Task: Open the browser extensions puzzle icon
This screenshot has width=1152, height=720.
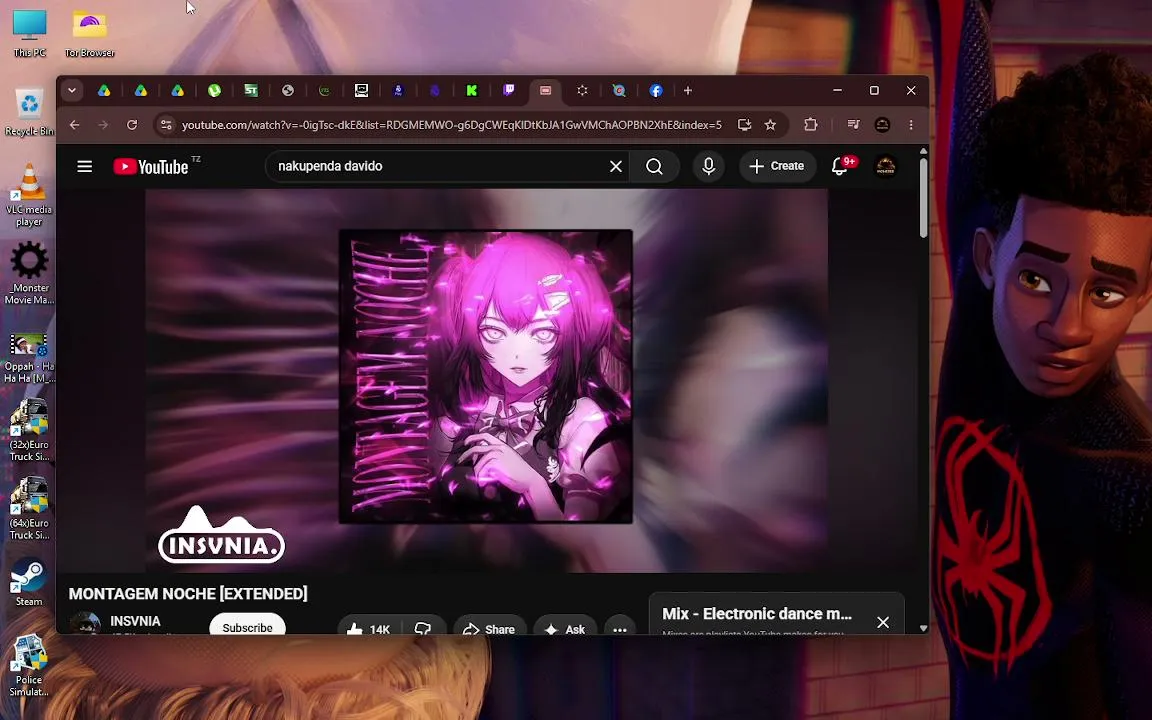Action: tap(810, 125)
